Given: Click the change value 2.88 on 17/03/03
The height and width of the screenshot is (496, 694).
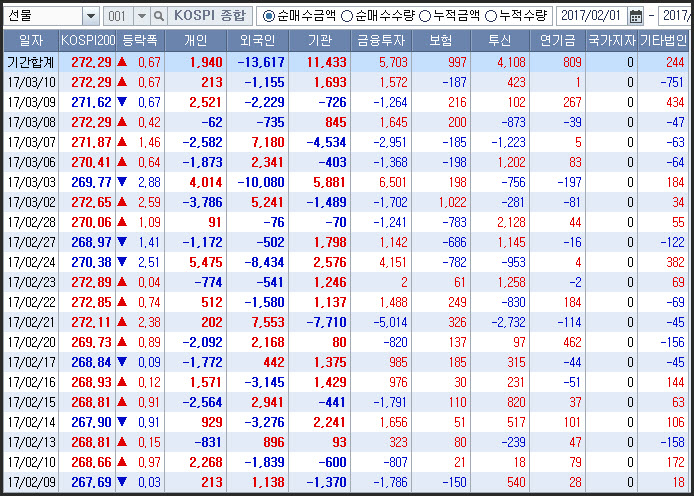Looking at the screenshot, I should 149,182.
